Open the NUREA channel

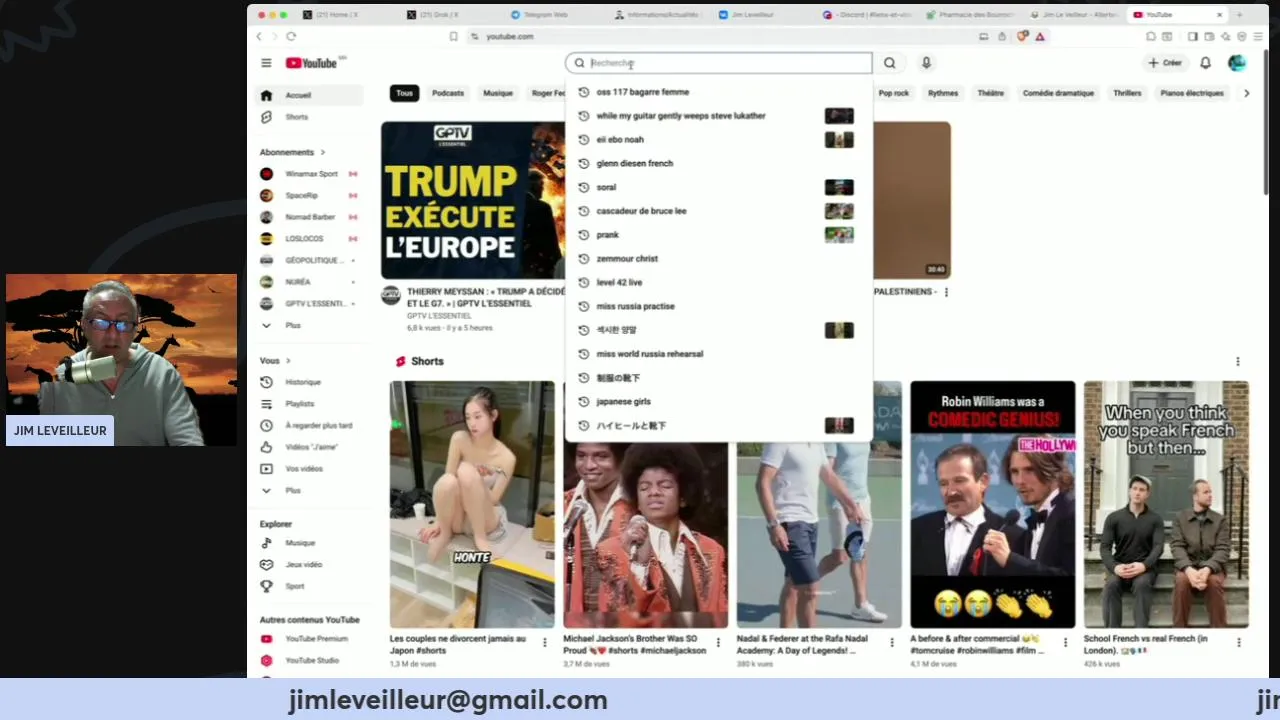310,282
